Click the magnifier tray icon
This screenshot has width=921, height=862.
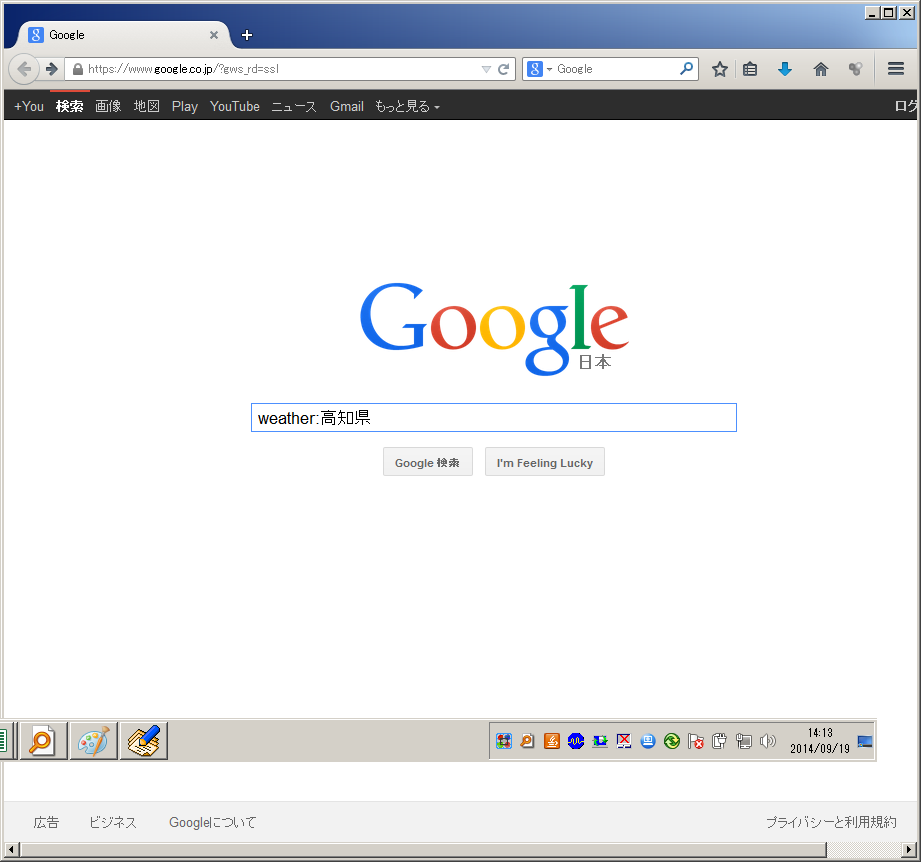point(527,741)
